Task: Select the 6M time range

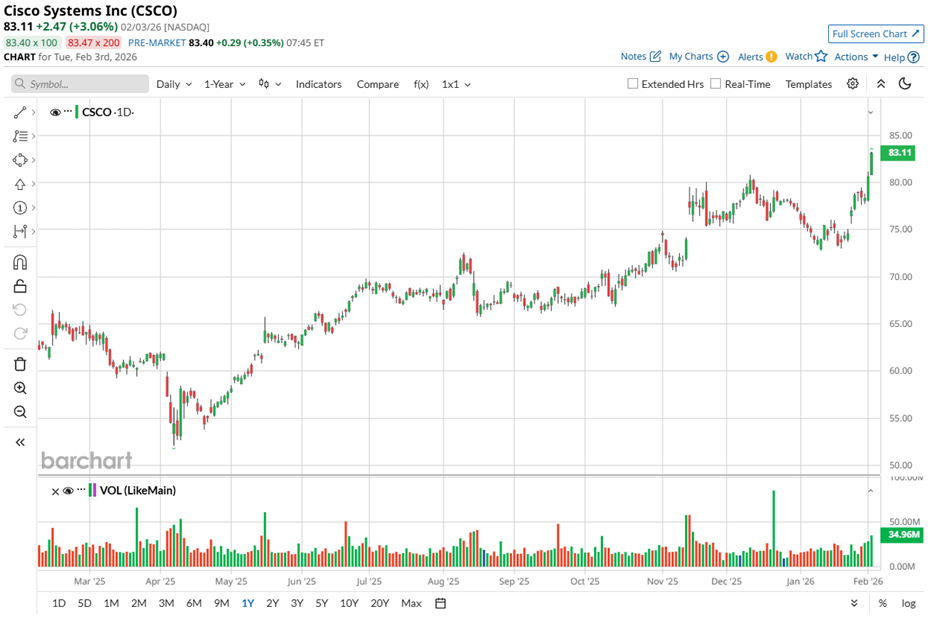Action: click(194, 603)
